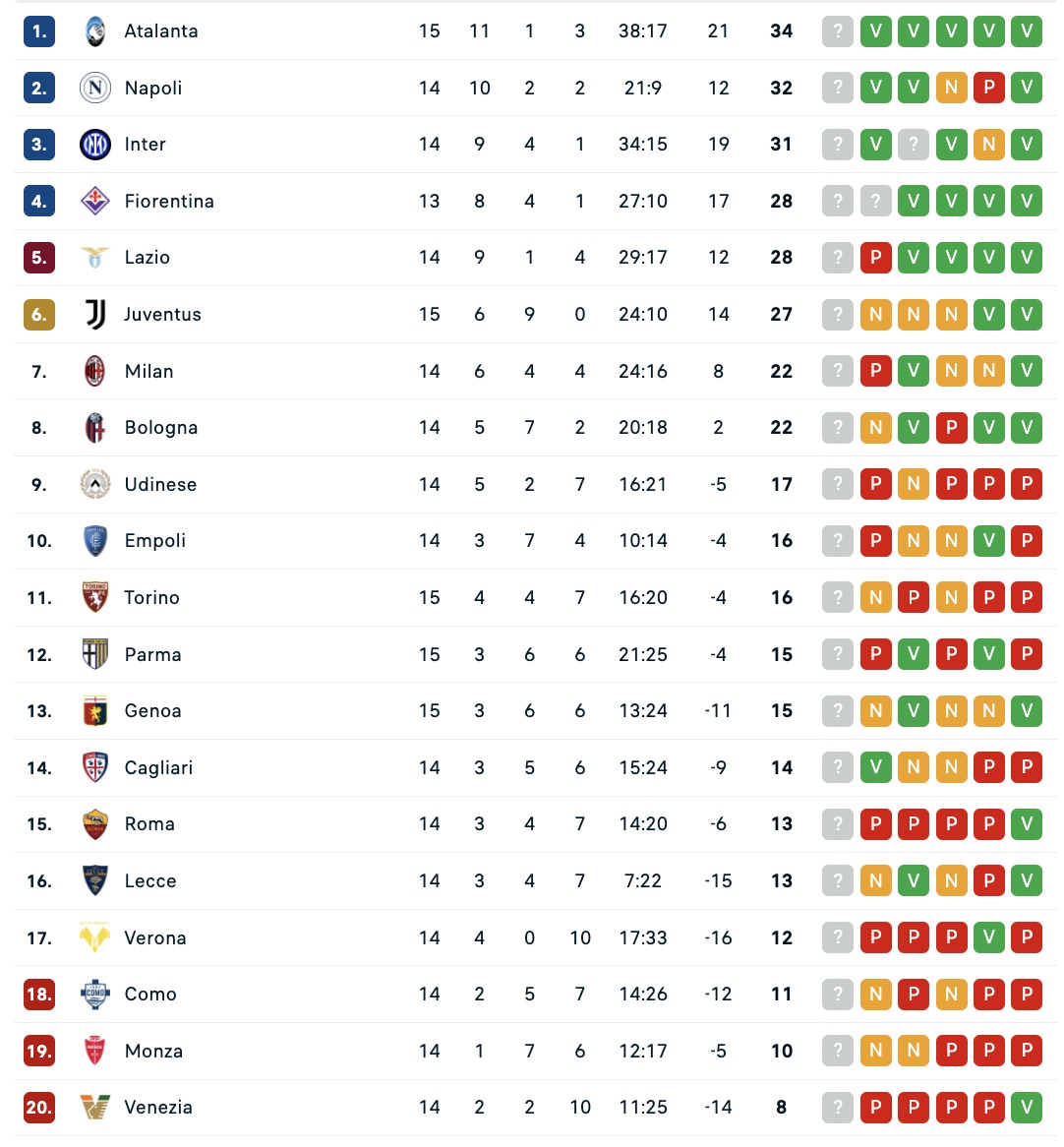The height and width of the screenshot is (1147, 1064).
Task: Click Napoli's red P form badge
Action: (989, 88)
